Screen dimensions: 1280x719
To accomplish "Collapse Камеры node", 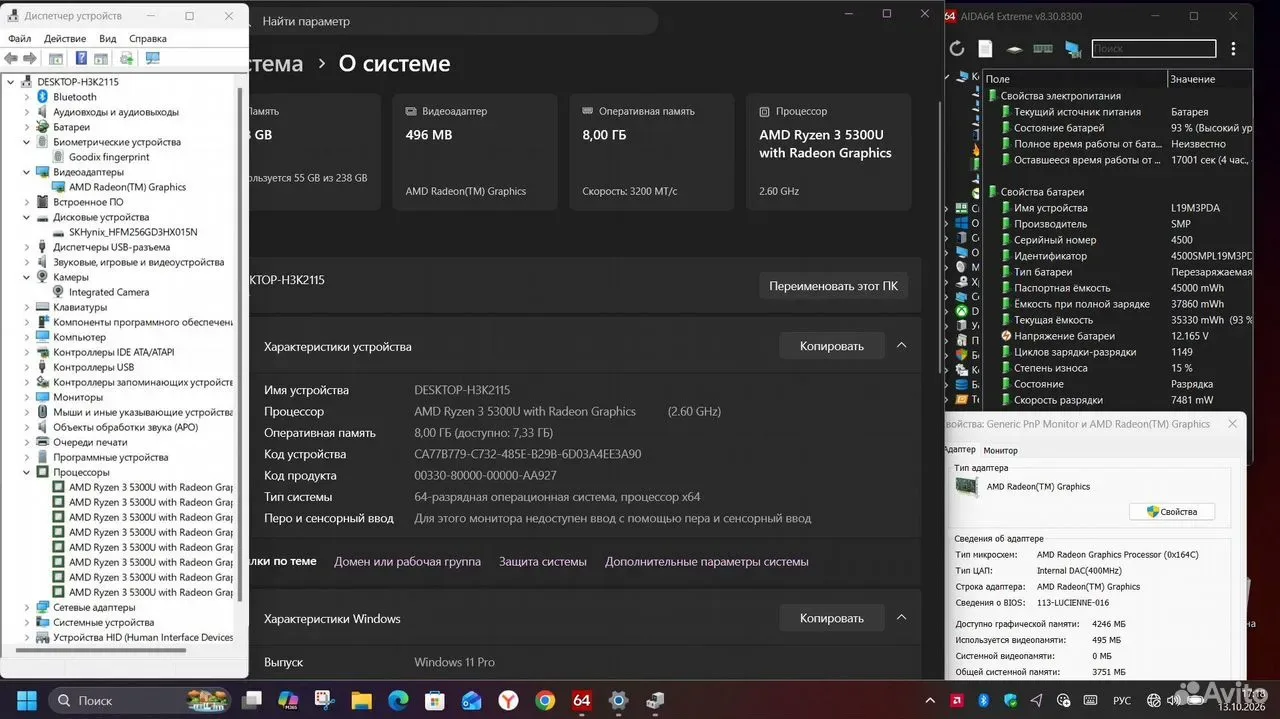I will [x=27, y=277].
